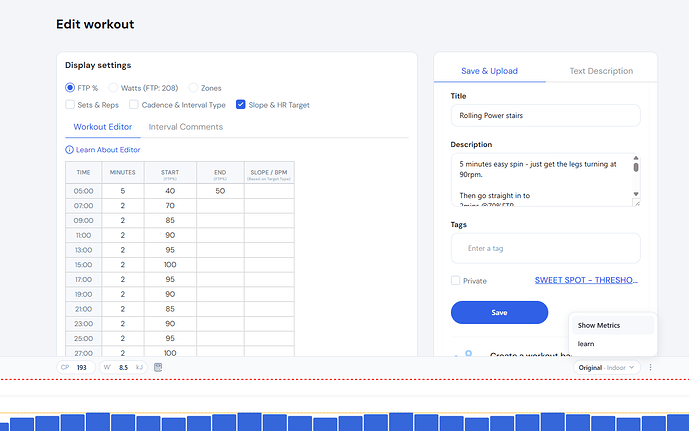Screen dimensions: 689x431
Task: Open the Text Description tab
Action: (x=601, y=71)
